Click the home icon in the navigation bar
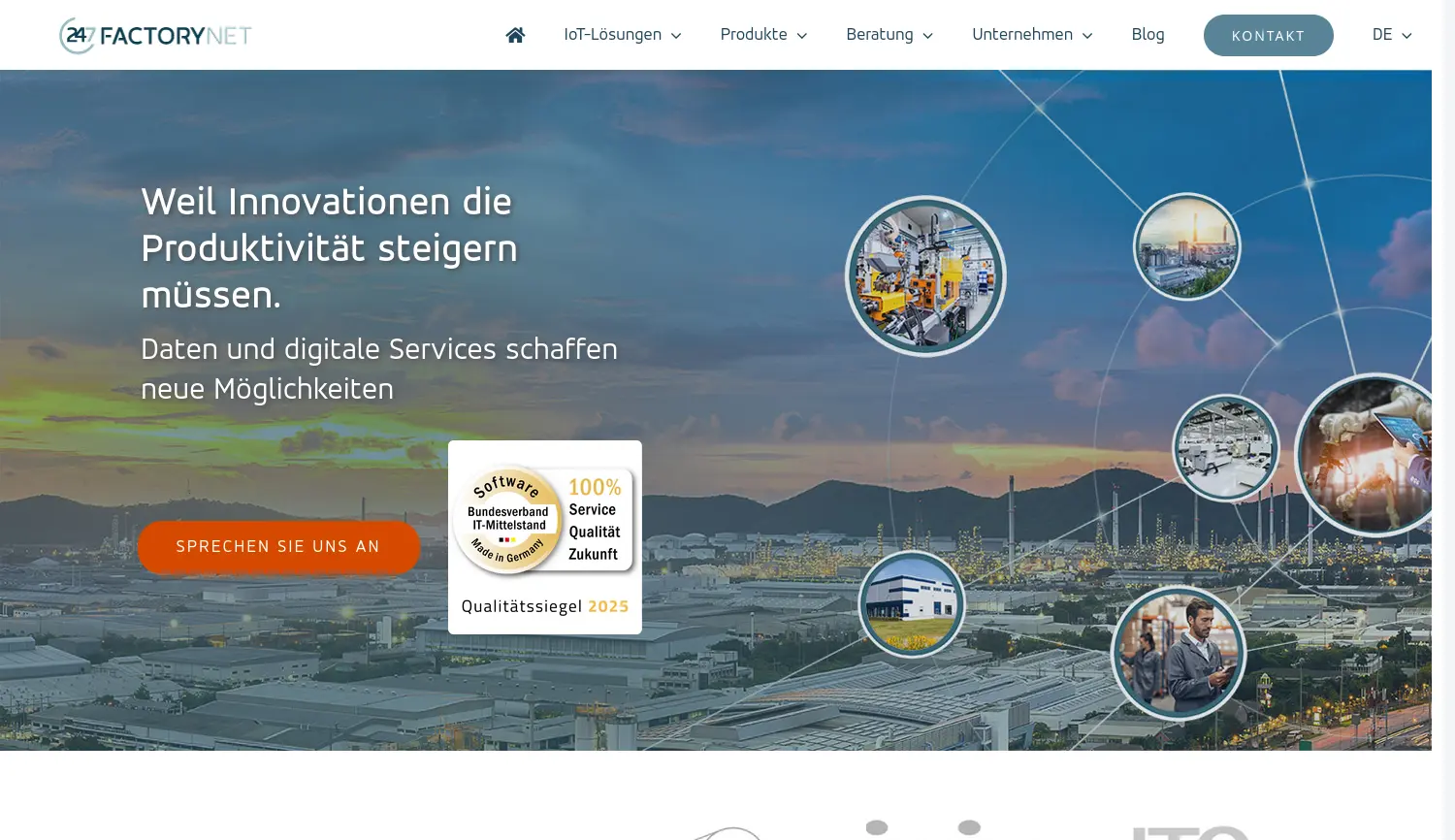This screenshot has width=1455, height=840. pyautogui.click(x=515, y=34)
